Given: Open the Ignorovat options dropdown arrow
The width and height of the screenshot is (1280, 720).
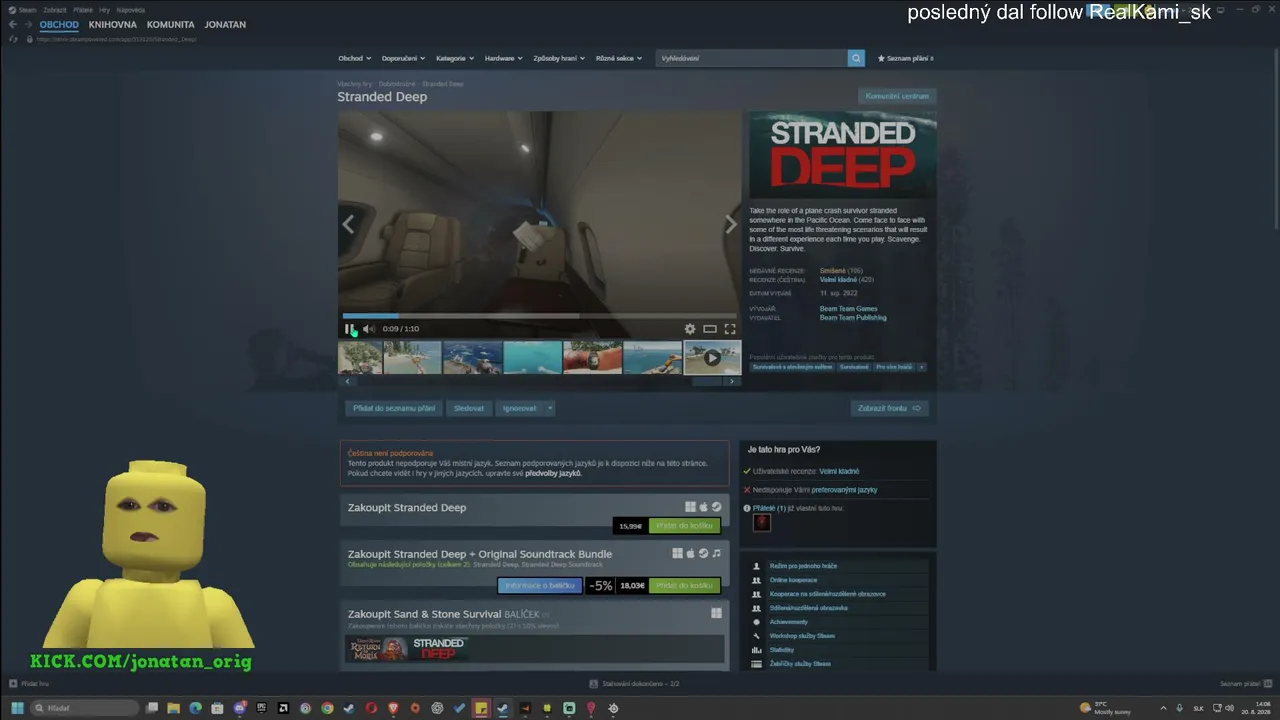Looking at the screenshot, I should pyautogui.click(x=549, y=408).
